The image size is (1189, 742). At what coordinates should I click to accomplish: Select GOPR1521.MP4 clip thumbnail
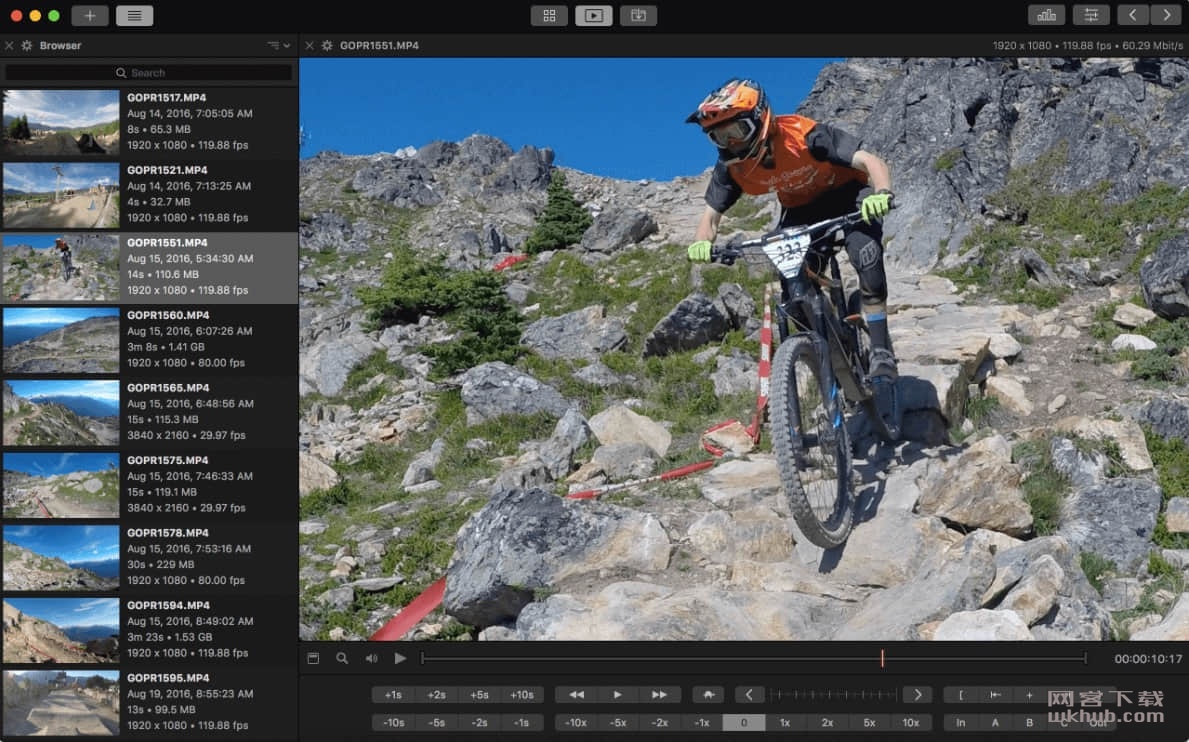coord(61,195)
